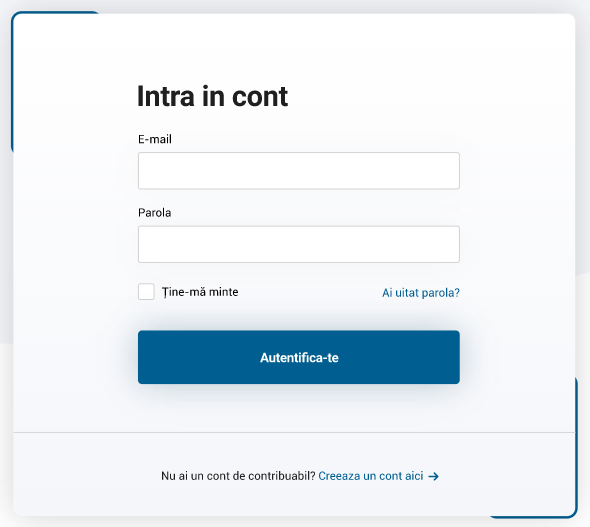
Task: Click the horizontal divider above the footer
Action: pyautogui.click(x=294, y=433)
